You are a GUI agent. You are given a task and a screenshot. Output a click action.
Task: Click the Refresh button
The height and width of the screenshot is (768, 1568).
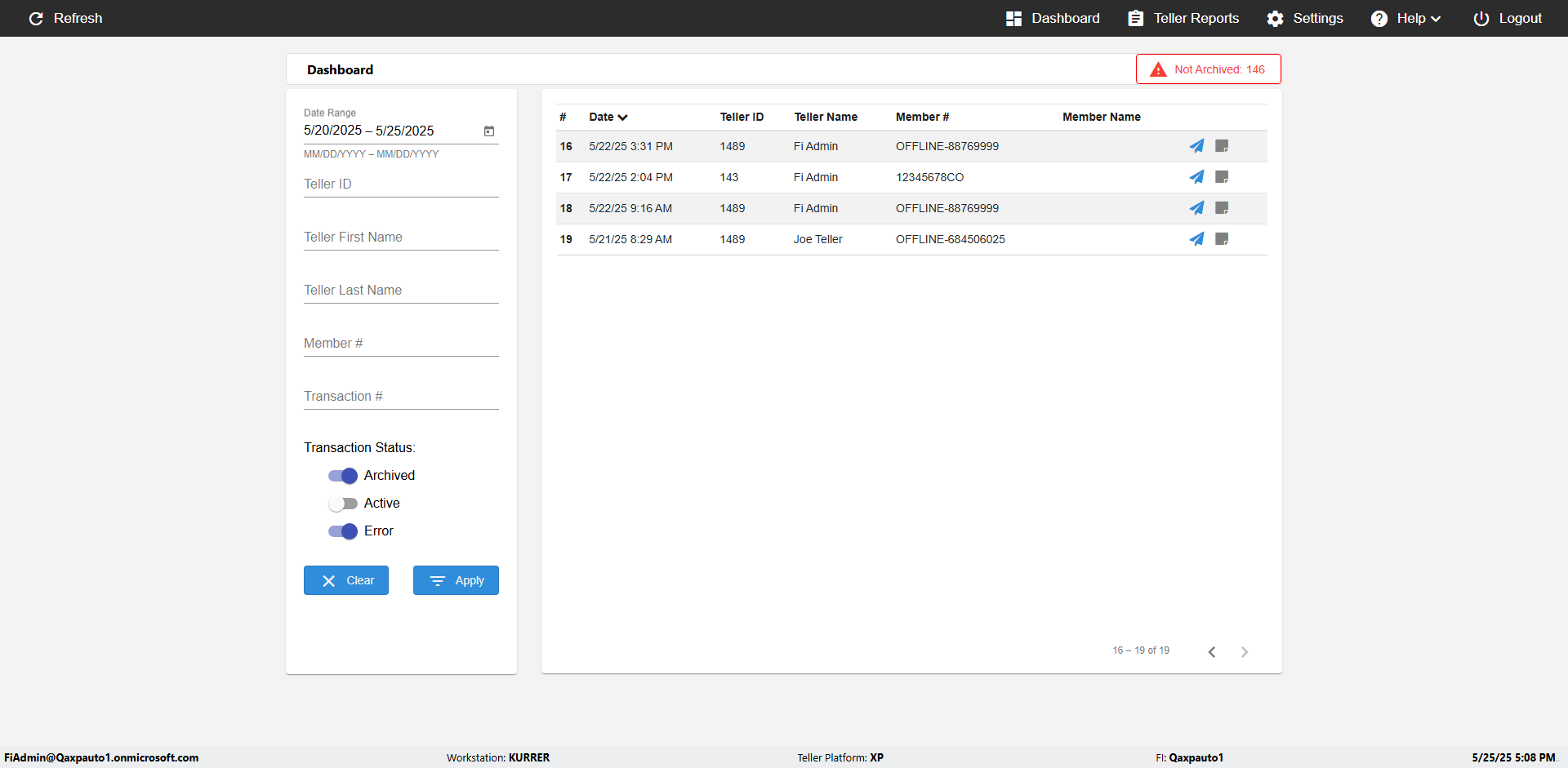(65, 18)
